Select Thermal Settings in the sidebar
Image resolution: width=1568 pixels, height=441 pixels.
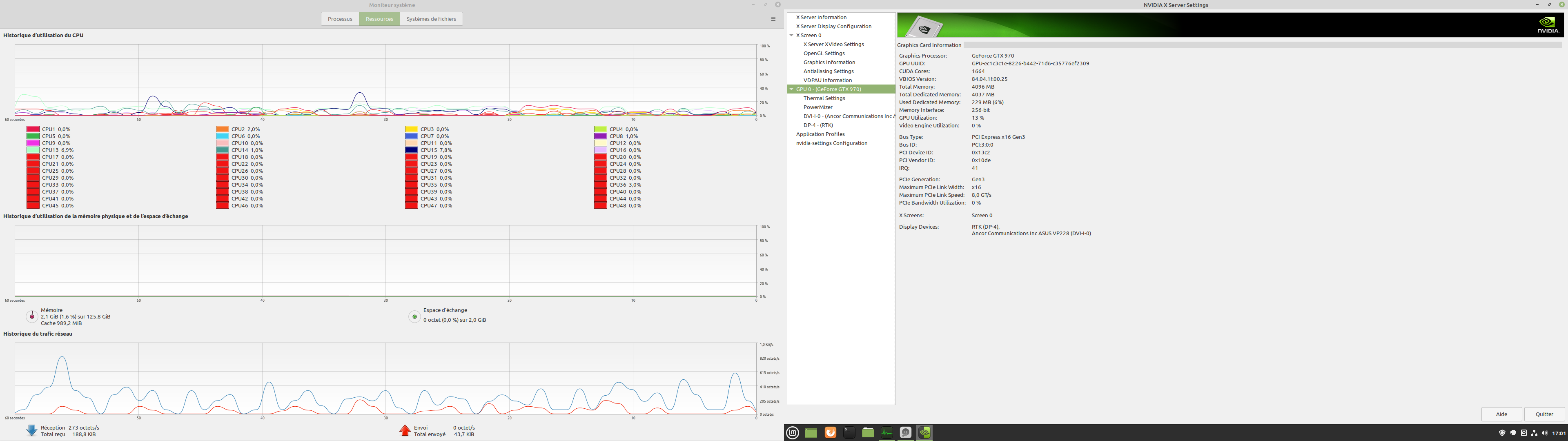click(824, 98)
